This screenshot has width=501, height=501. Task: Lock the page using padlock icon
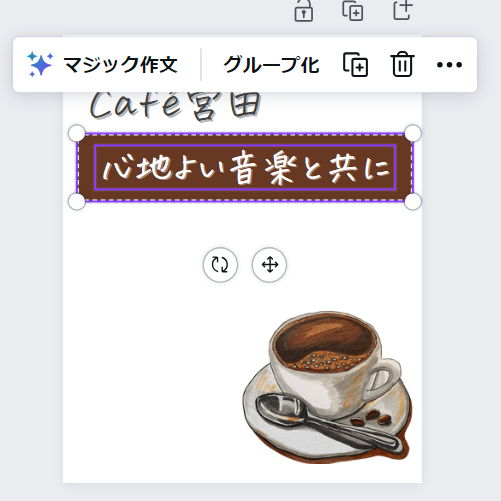303,11
